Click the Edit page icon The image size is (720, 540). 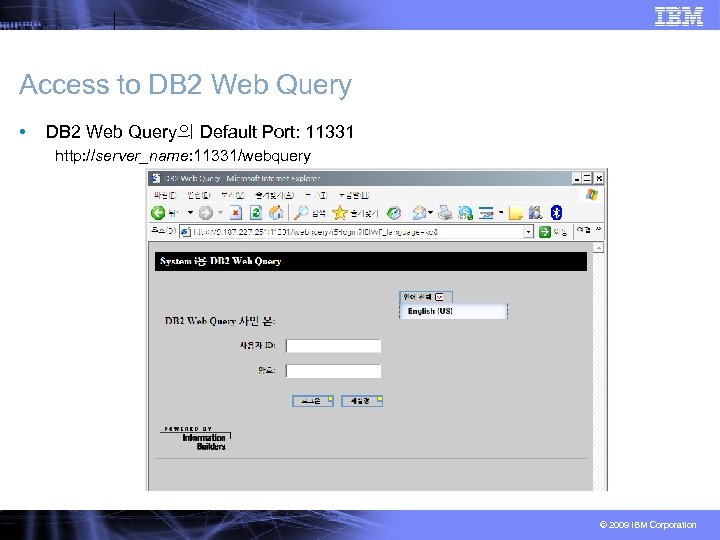click(x=465, y=213)
